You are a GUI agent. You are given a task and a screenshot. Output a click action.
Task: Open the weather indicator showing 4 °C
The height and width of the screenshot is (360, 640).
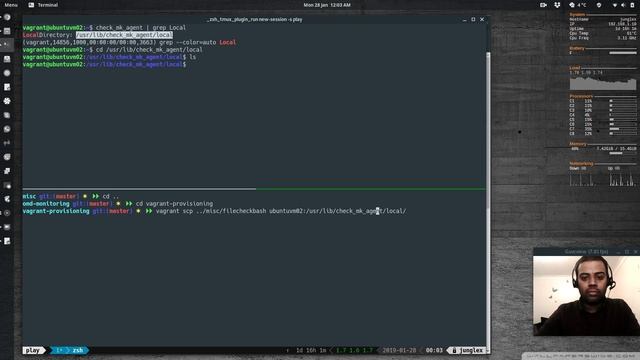(578, 5)
